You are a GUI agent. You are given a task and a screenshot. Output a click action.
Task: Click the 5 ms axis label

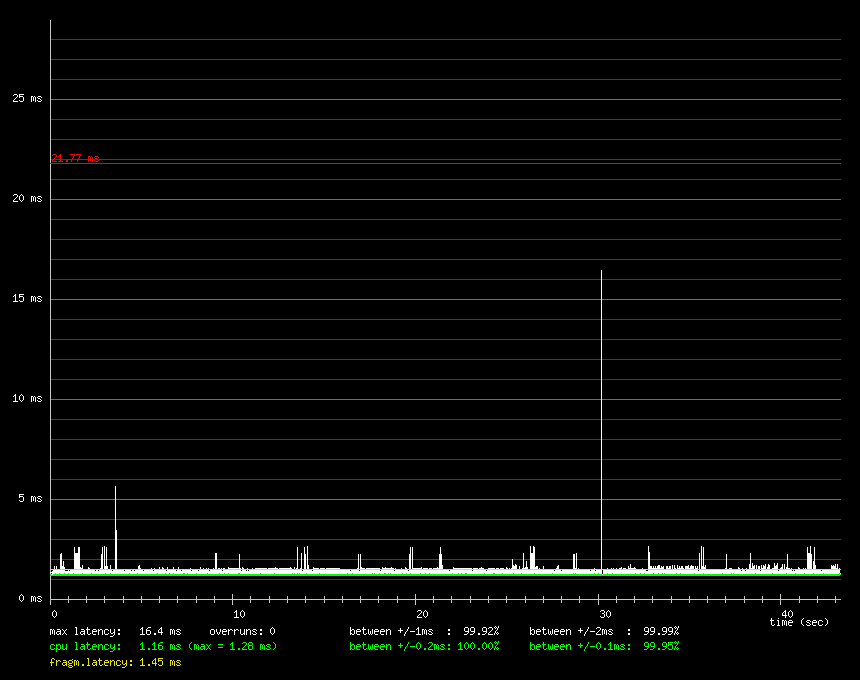(30, 498)
